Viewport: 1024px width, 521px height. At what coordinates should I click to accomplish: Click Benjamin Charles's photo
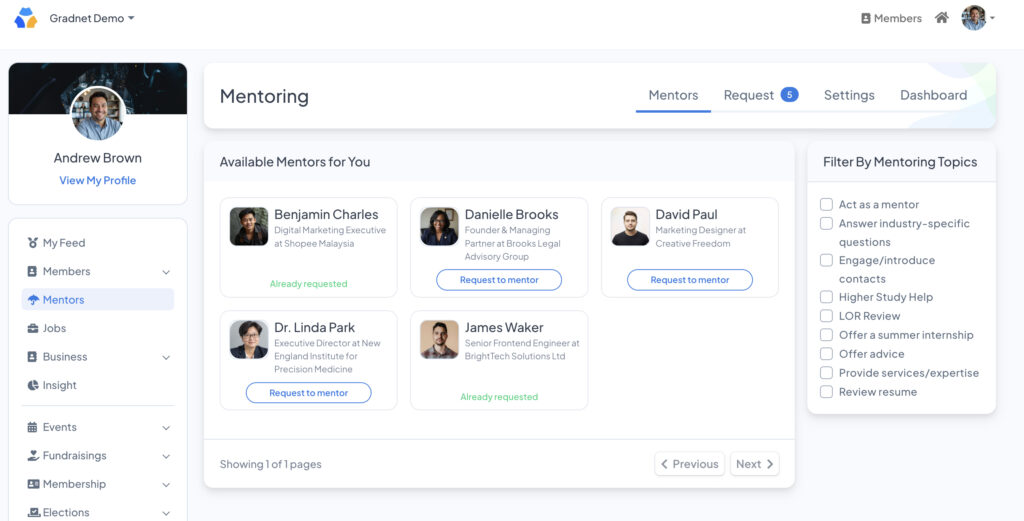[249, 227]
